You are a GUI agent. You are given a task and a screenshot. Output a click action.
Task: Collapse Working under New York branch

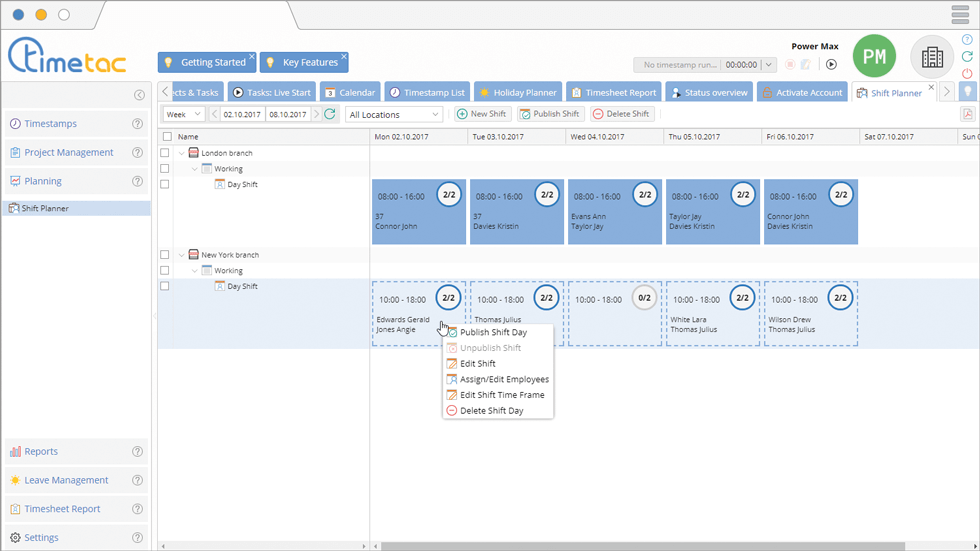195,271
